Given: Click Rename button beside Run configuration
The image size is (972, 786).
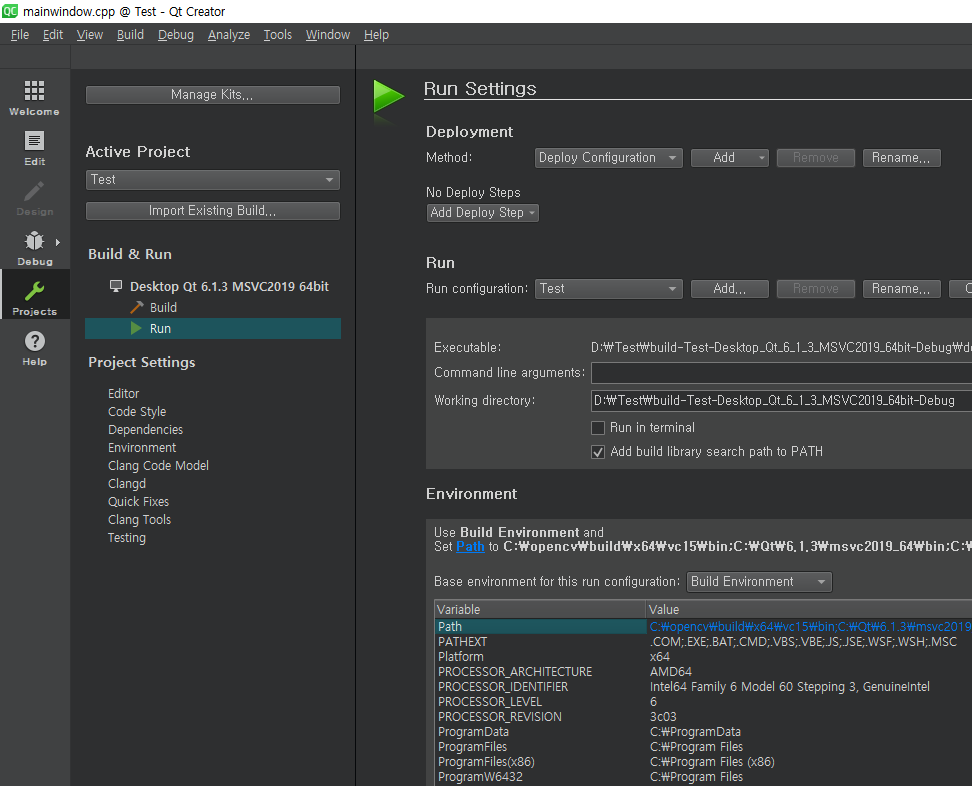Looking at the screenshot, I should [x=901, y=289].
